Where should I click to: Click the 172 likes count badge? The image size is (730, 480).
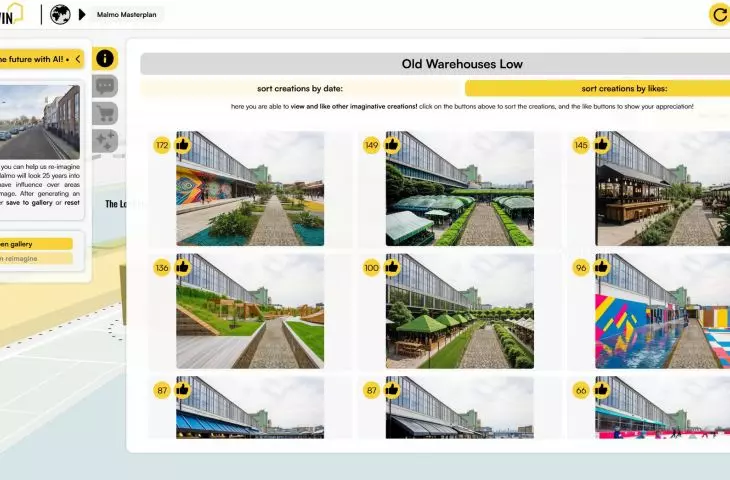(x=162, y=145)
